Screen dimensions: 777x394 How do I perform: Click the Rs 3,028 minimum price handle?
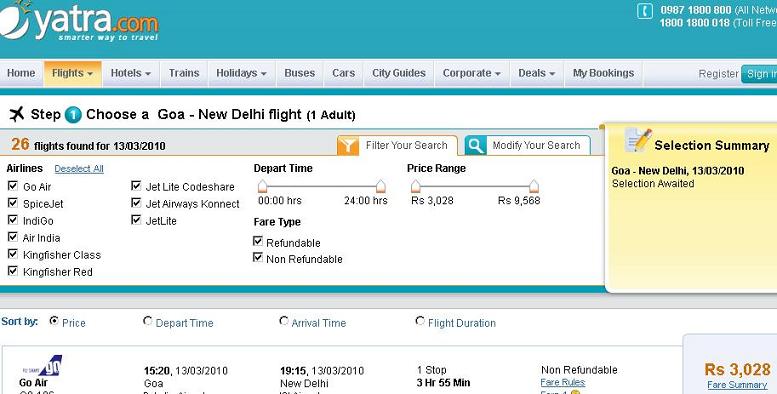[x=416, y=186]
